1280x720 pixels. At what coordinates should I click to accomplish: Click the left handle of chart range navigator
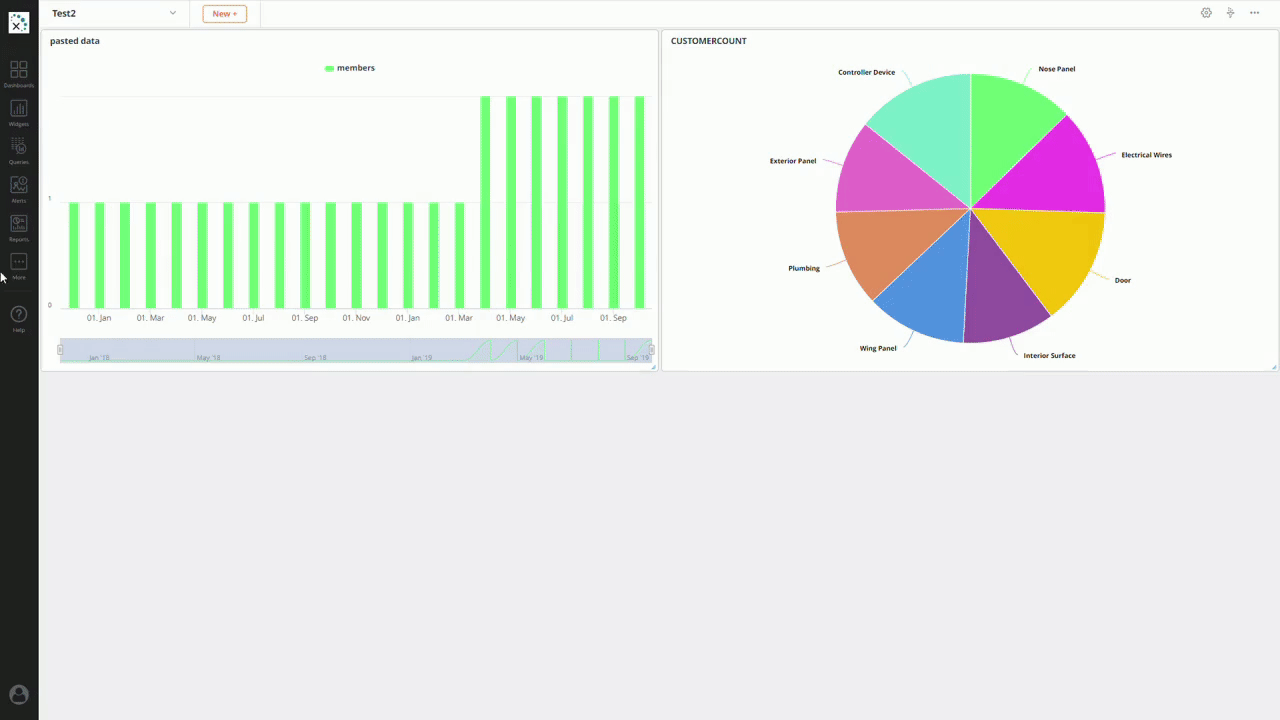click(x=60, y=350)
